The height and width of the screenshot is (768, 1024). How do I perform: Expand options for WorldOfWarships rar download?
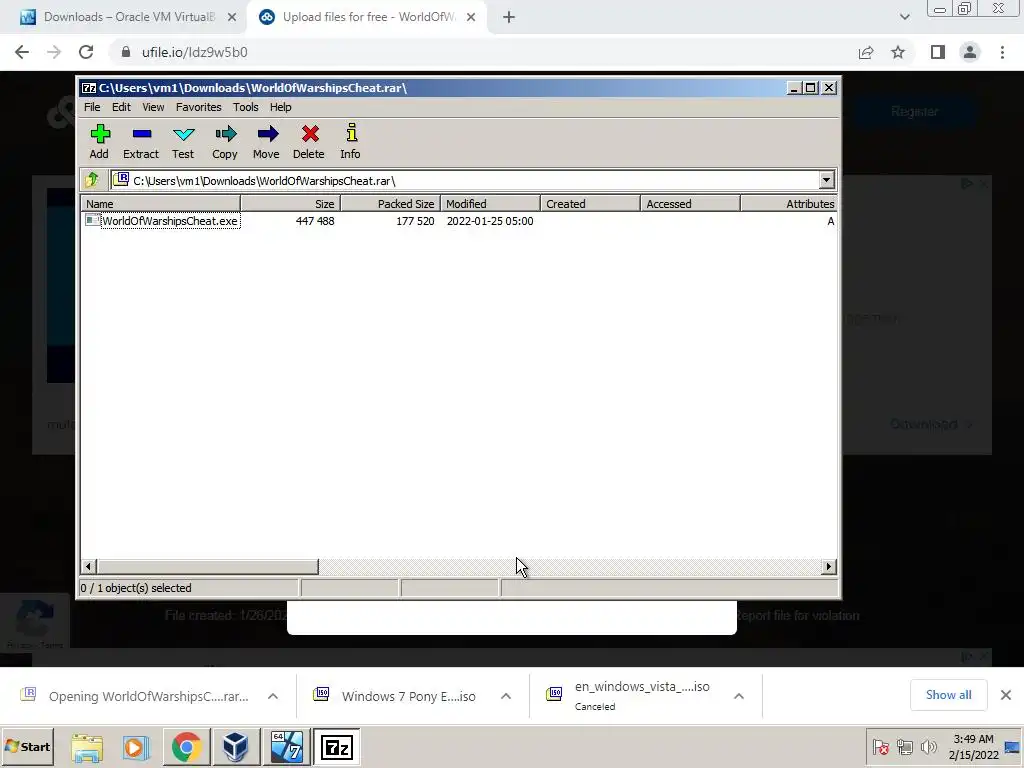273,696
